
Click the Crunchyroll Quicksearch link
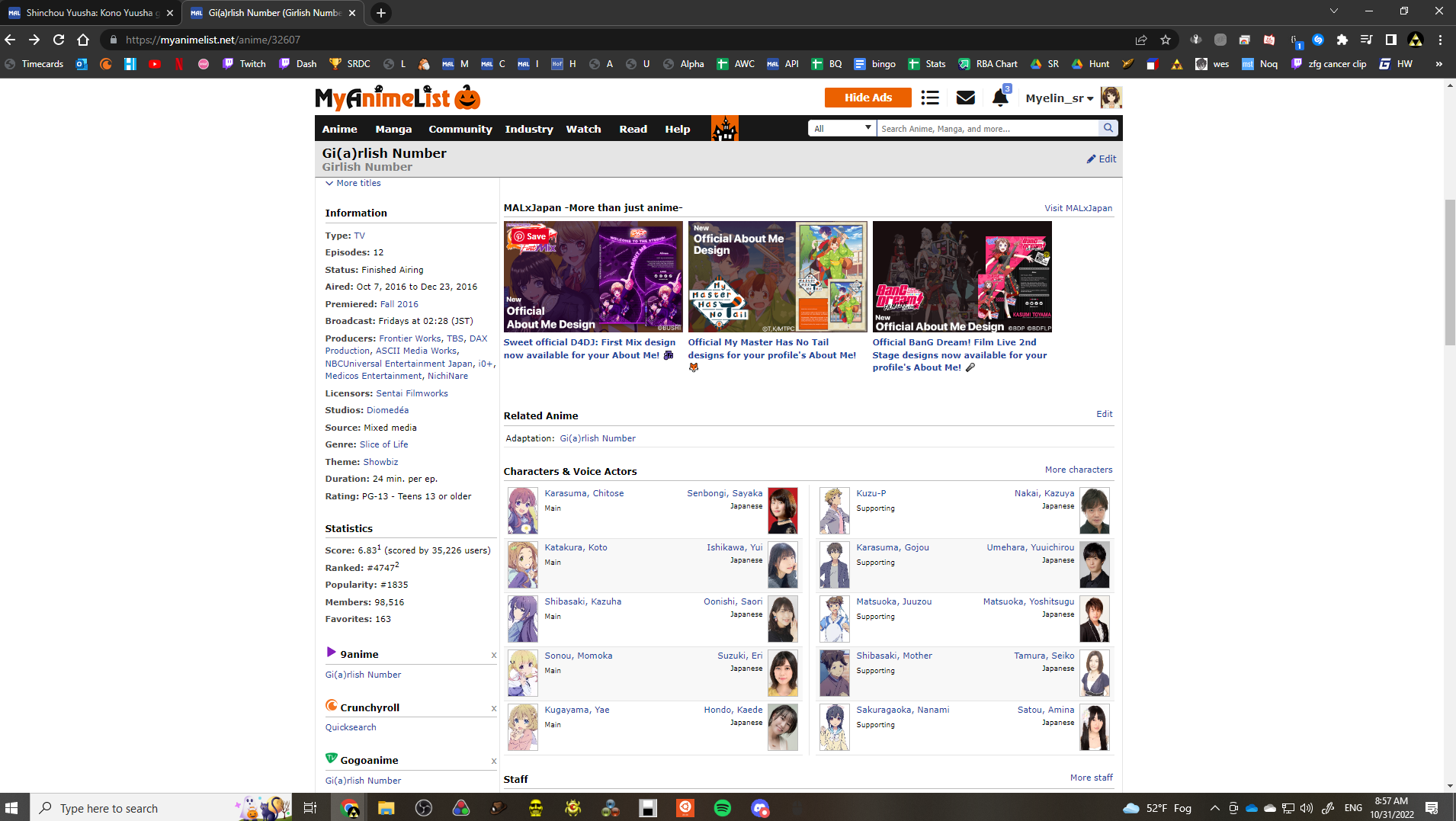[351, 727]
